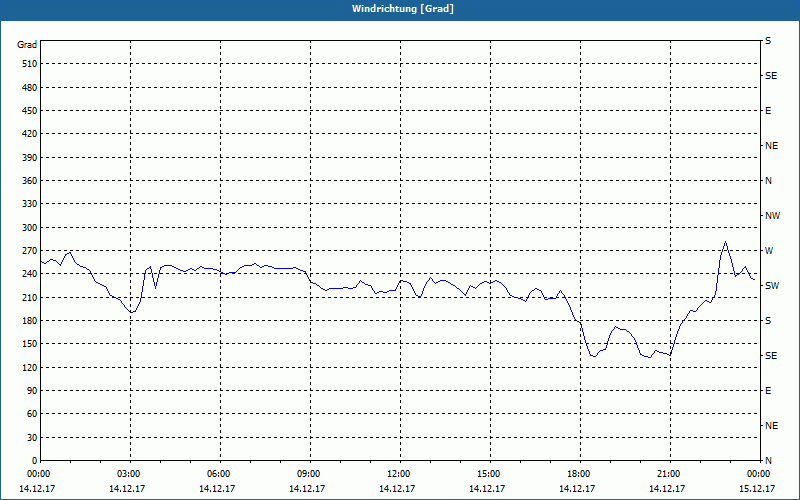Select the 21:00 time label
Viewport: 800px width, 500px height.
pyautogui.click(x=669, y=474)
